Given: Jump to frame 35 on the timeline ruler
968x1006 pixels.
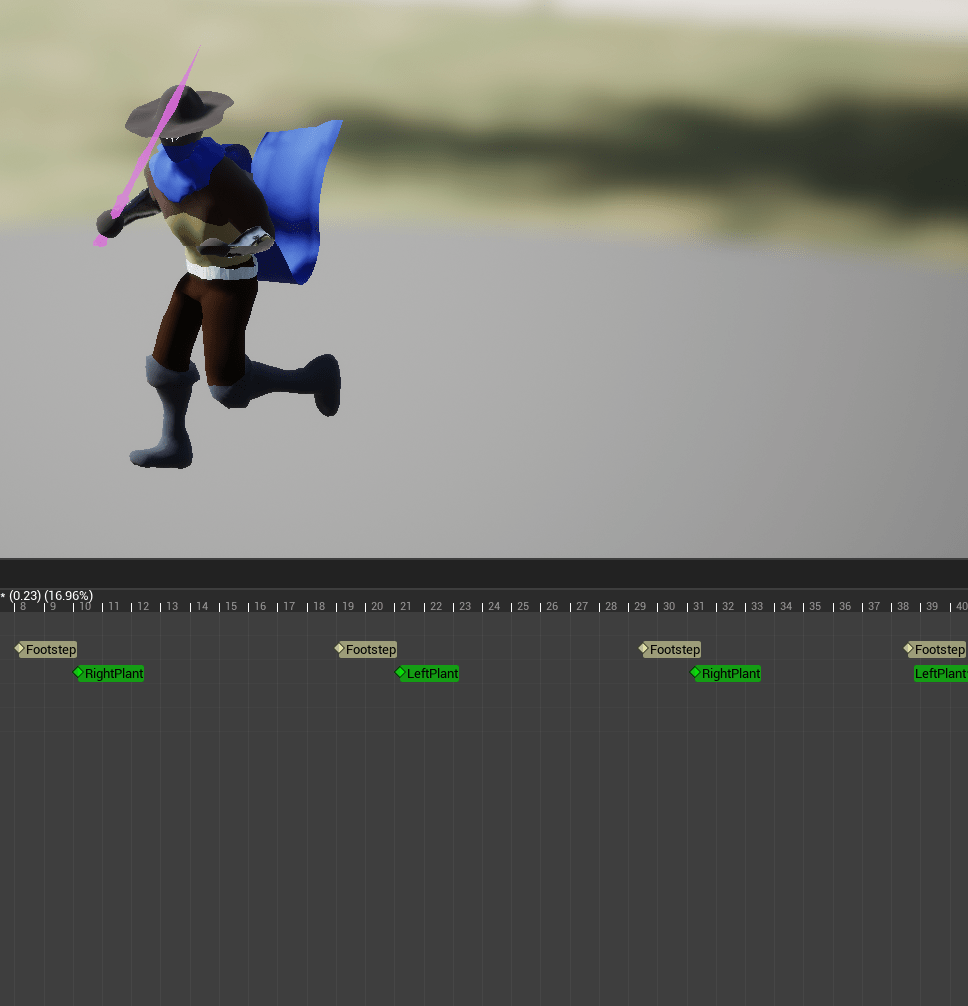Looking at the screenshot, I should pos(815,606).
